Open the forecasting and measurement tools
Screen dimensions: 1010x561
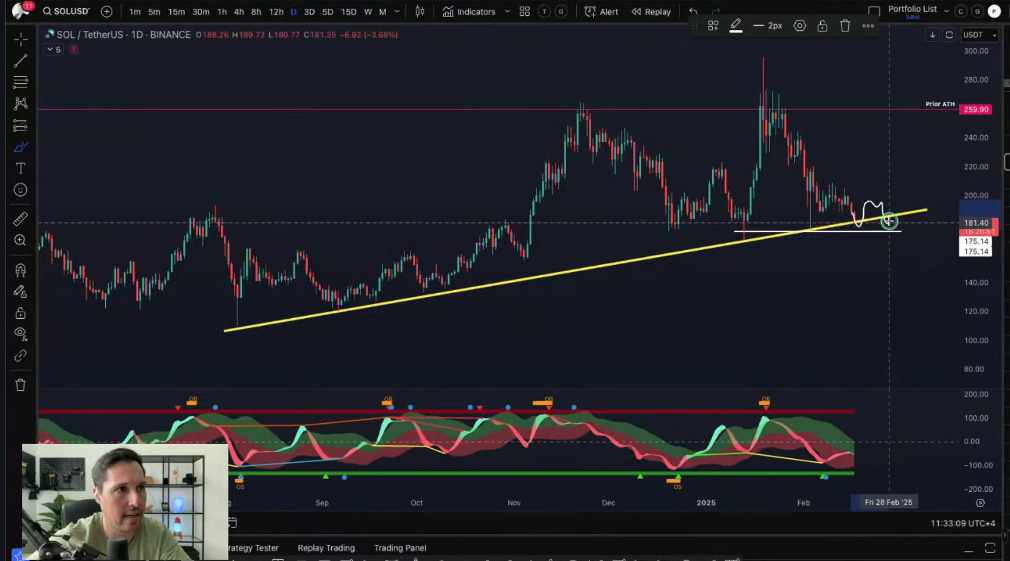pyautogui.click(x=21, y=126)
